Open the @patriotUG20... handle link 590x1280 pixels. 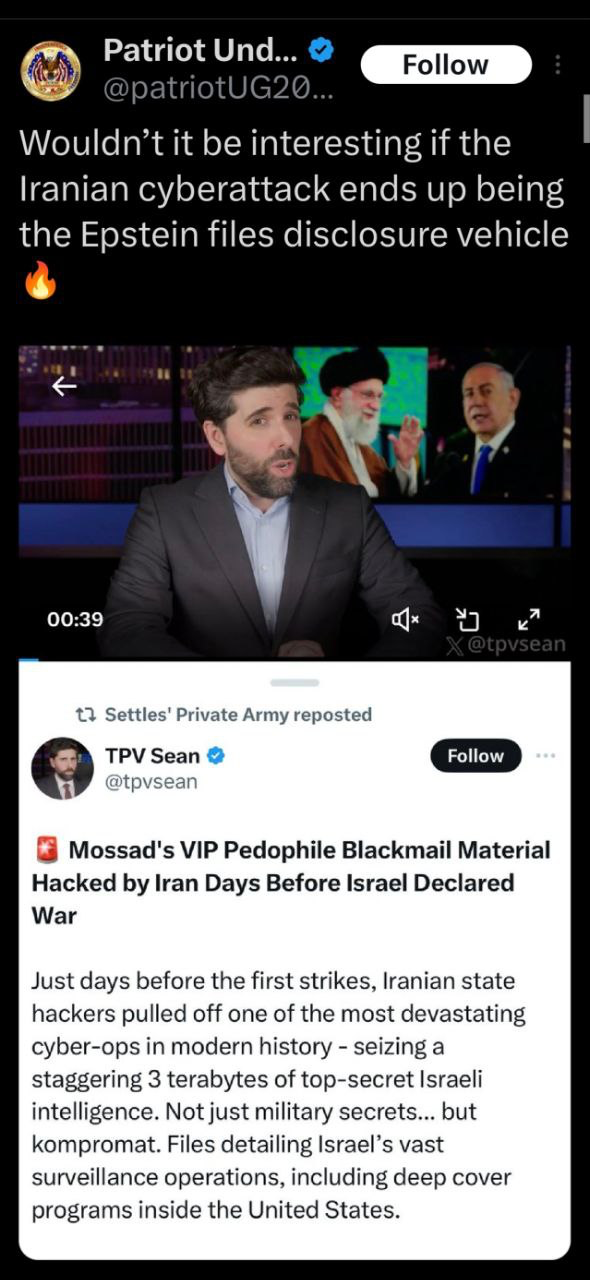[210, 88]
